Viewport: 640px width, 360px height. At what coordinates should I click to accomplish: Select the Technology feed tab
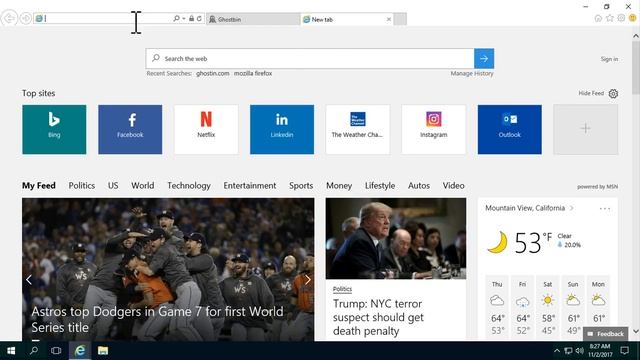[x=189, y=186]
